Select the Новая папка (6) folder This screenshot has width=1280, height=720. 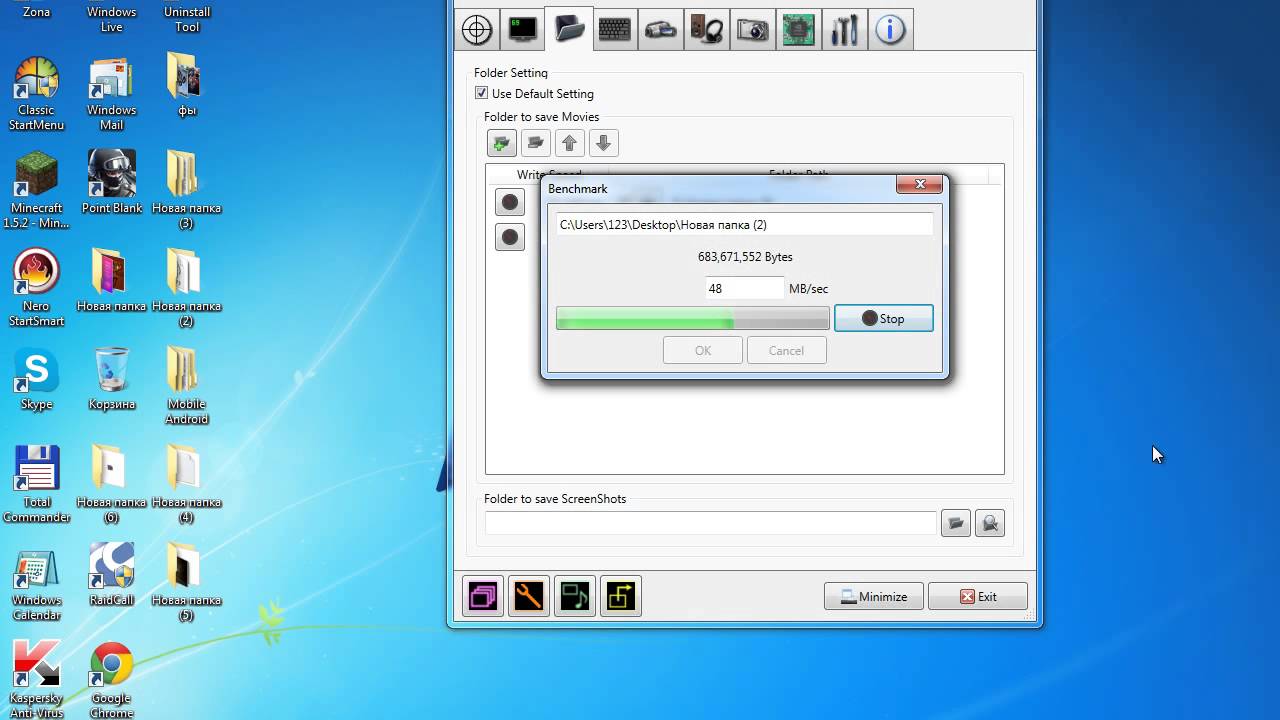click(x=111, y=485)
